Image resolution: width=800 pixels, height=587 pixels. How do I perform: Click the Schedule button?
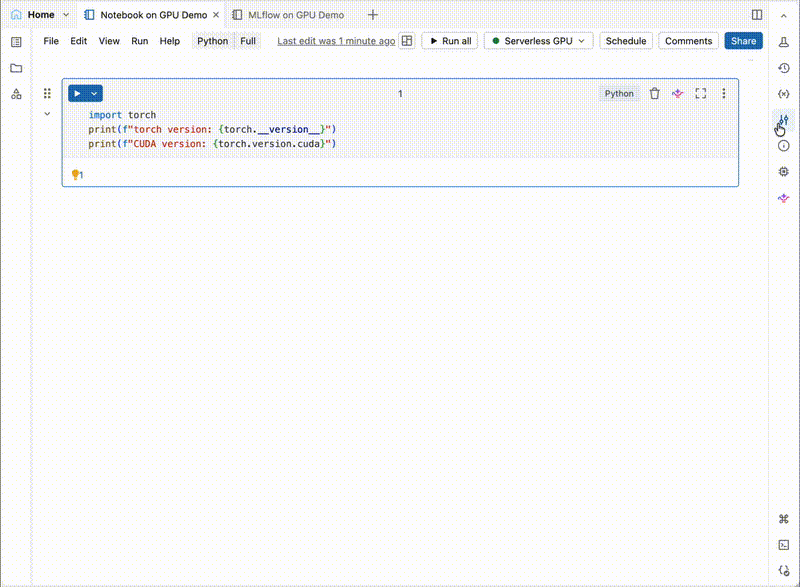(x=626, y=41)
